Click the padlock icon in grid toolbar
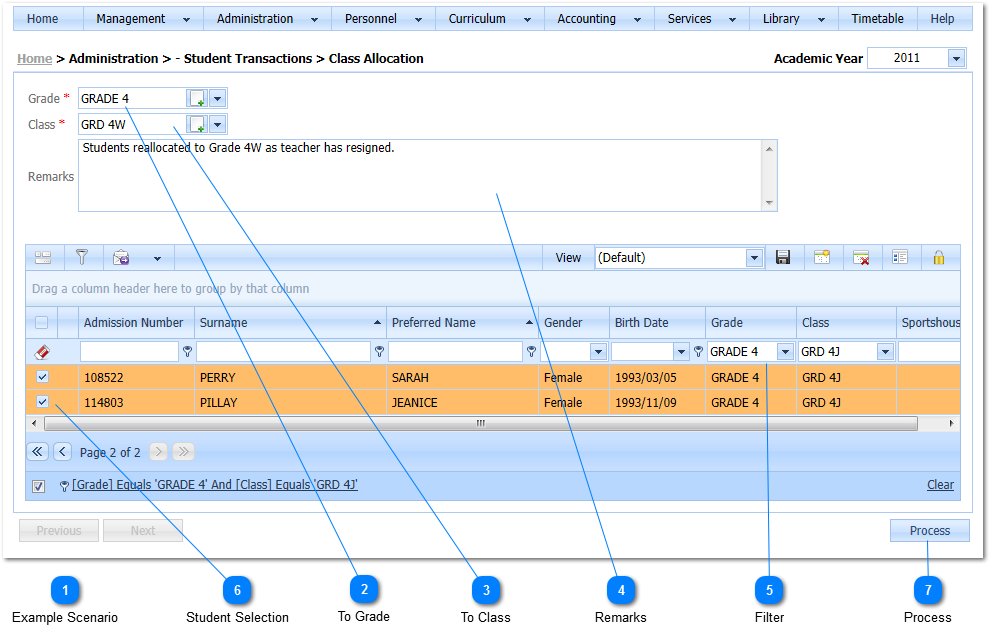991x641 pixels. [x=938, y=258]
